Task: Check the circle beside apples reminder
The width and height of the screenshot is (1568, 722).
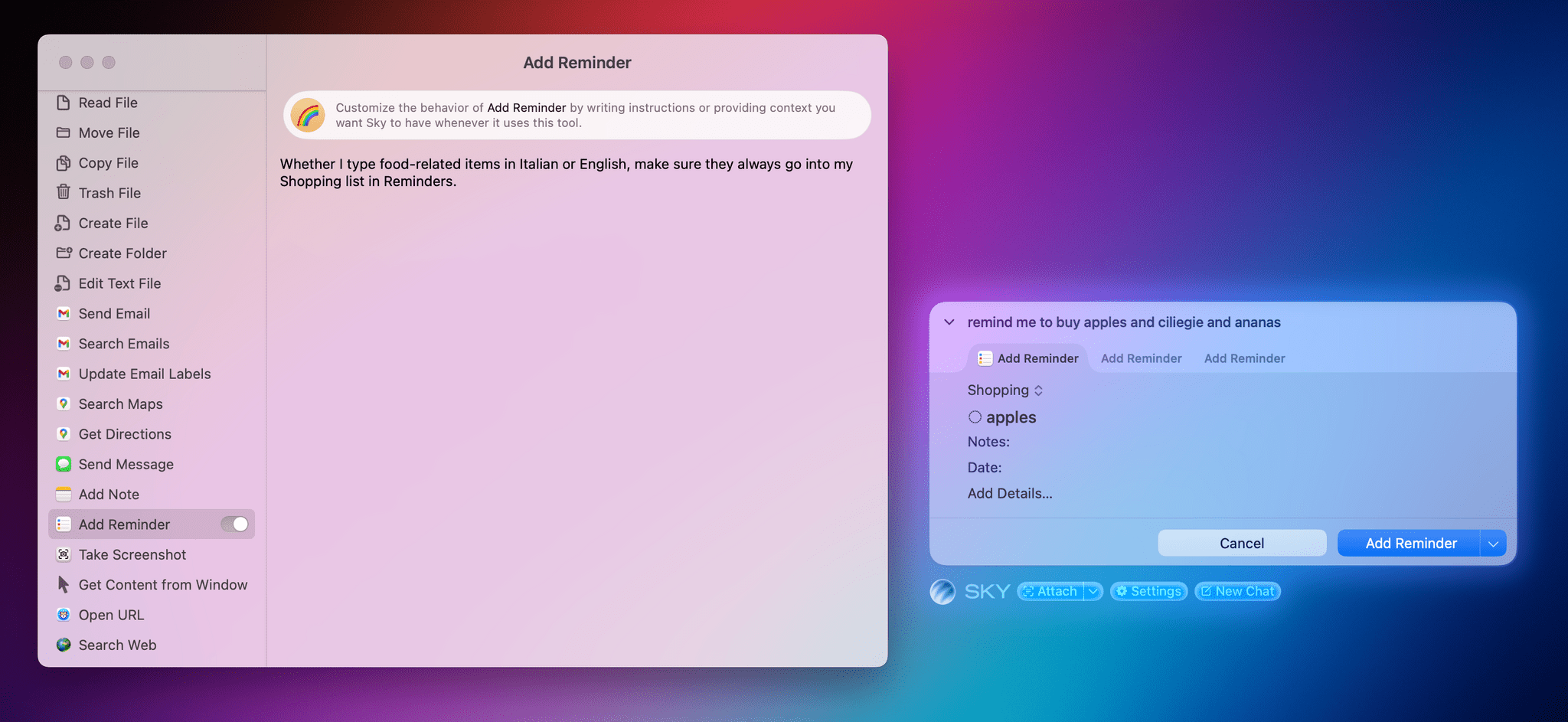Action: [975, 417]
